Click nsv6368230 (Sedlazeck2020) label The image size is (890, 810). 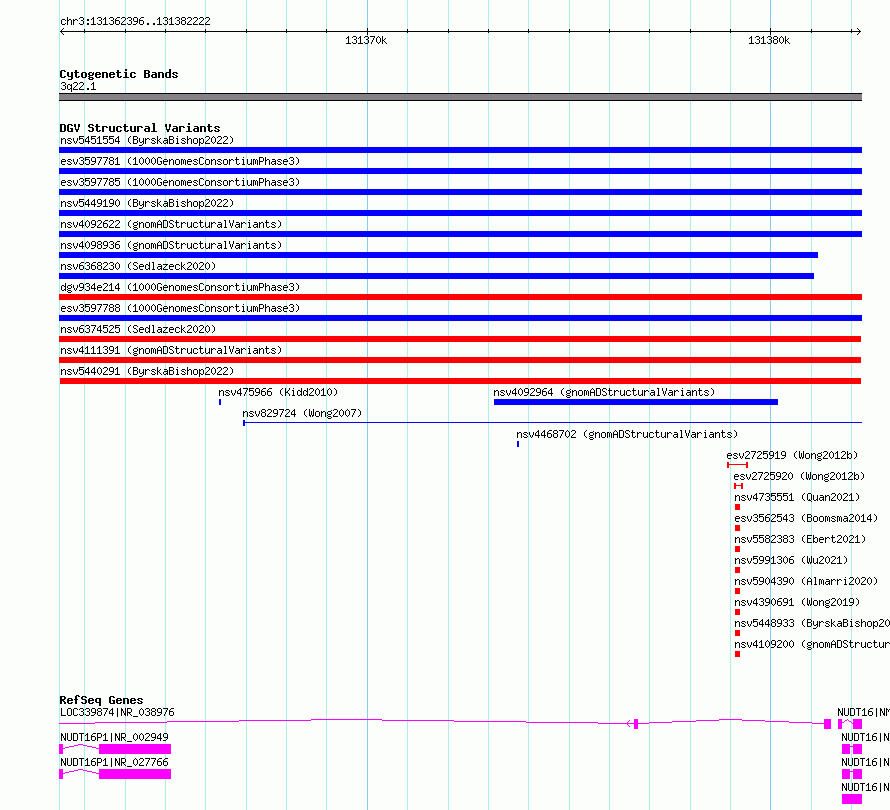click(138, 266)
